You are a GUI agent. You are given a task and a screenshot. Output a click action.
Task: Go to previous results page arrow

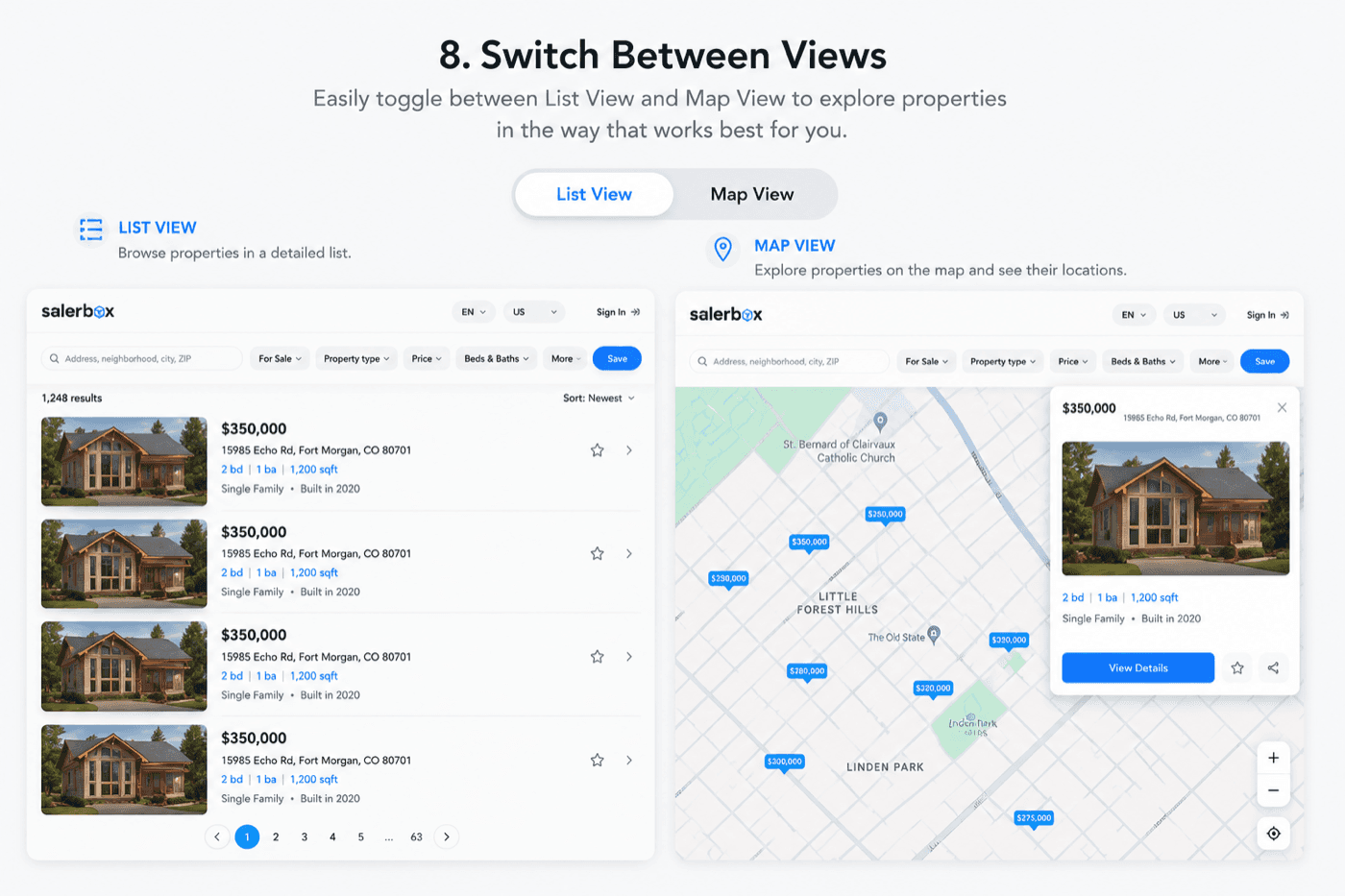217,836
